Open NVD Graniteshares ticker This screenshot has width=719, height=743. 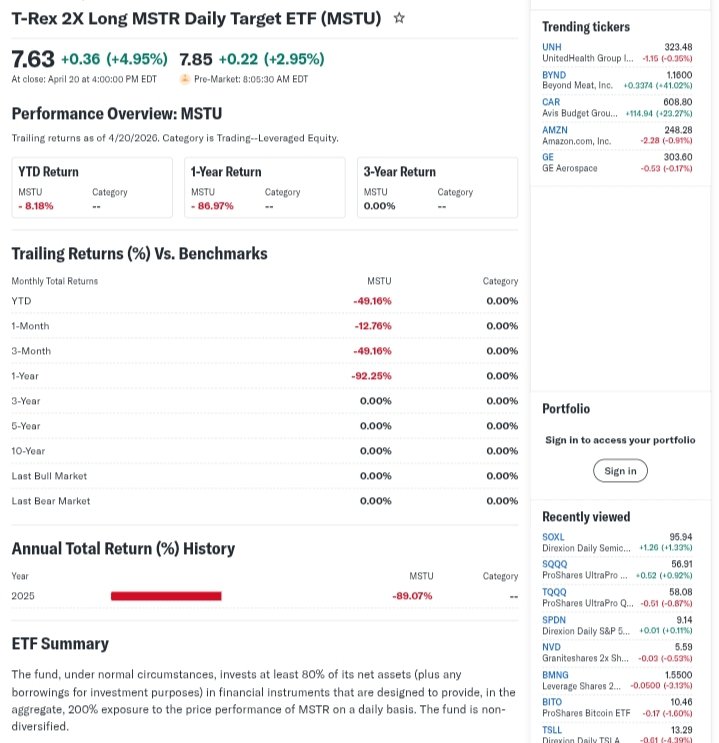[x=551, y=647]
